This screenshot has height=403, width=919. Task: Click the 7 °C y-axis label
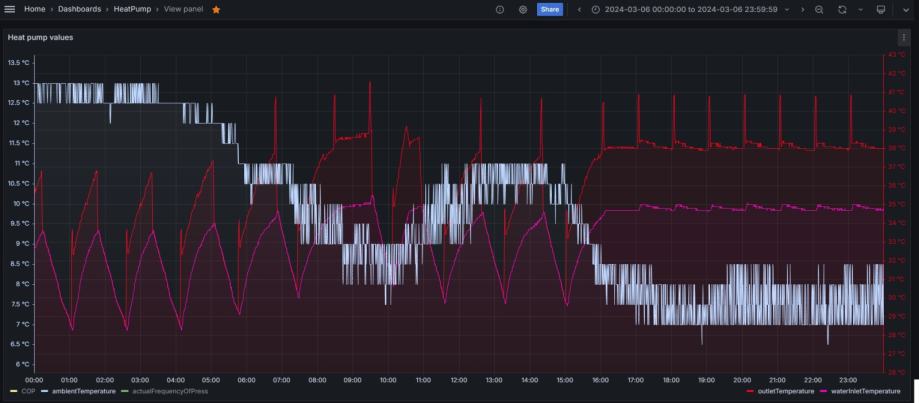(22, 325)
